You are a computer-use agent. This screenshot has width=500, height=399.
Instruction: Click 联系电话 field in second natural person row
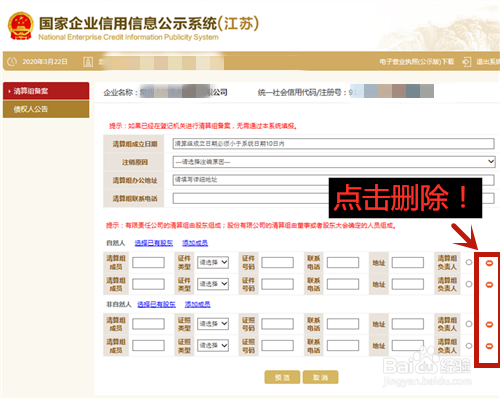click(x=343, y=284)
